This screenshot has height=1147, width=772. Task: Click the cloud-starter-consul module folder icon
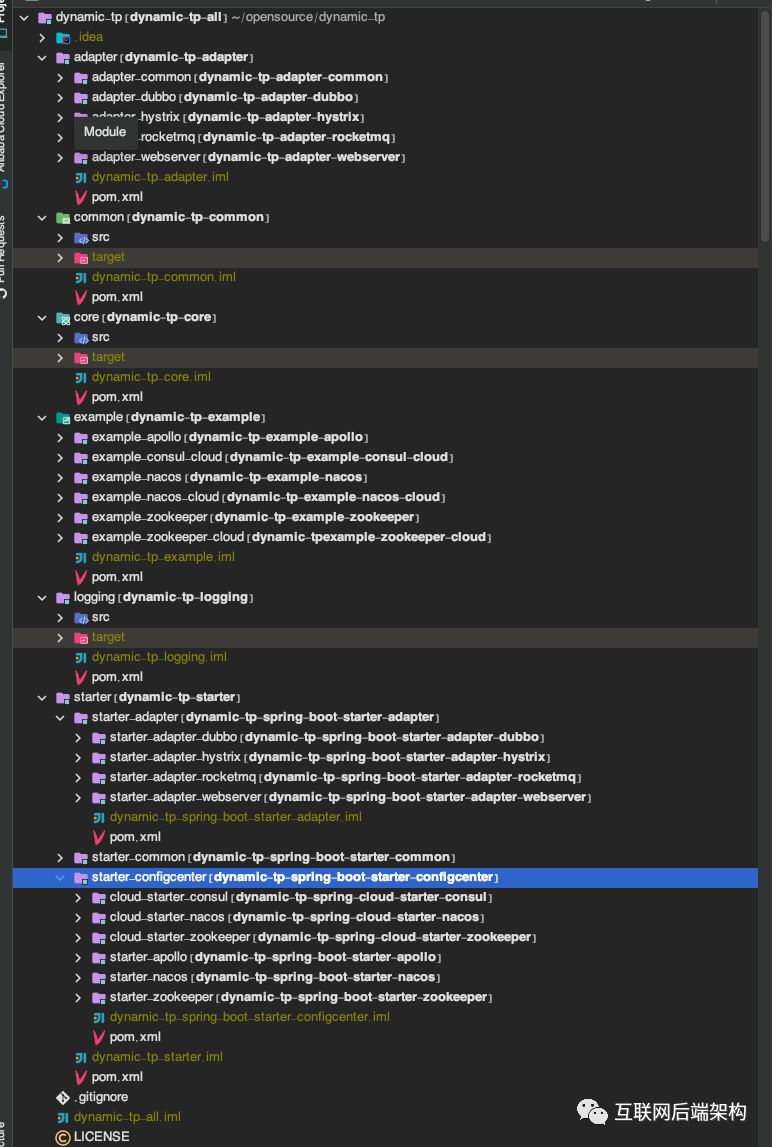98,898
